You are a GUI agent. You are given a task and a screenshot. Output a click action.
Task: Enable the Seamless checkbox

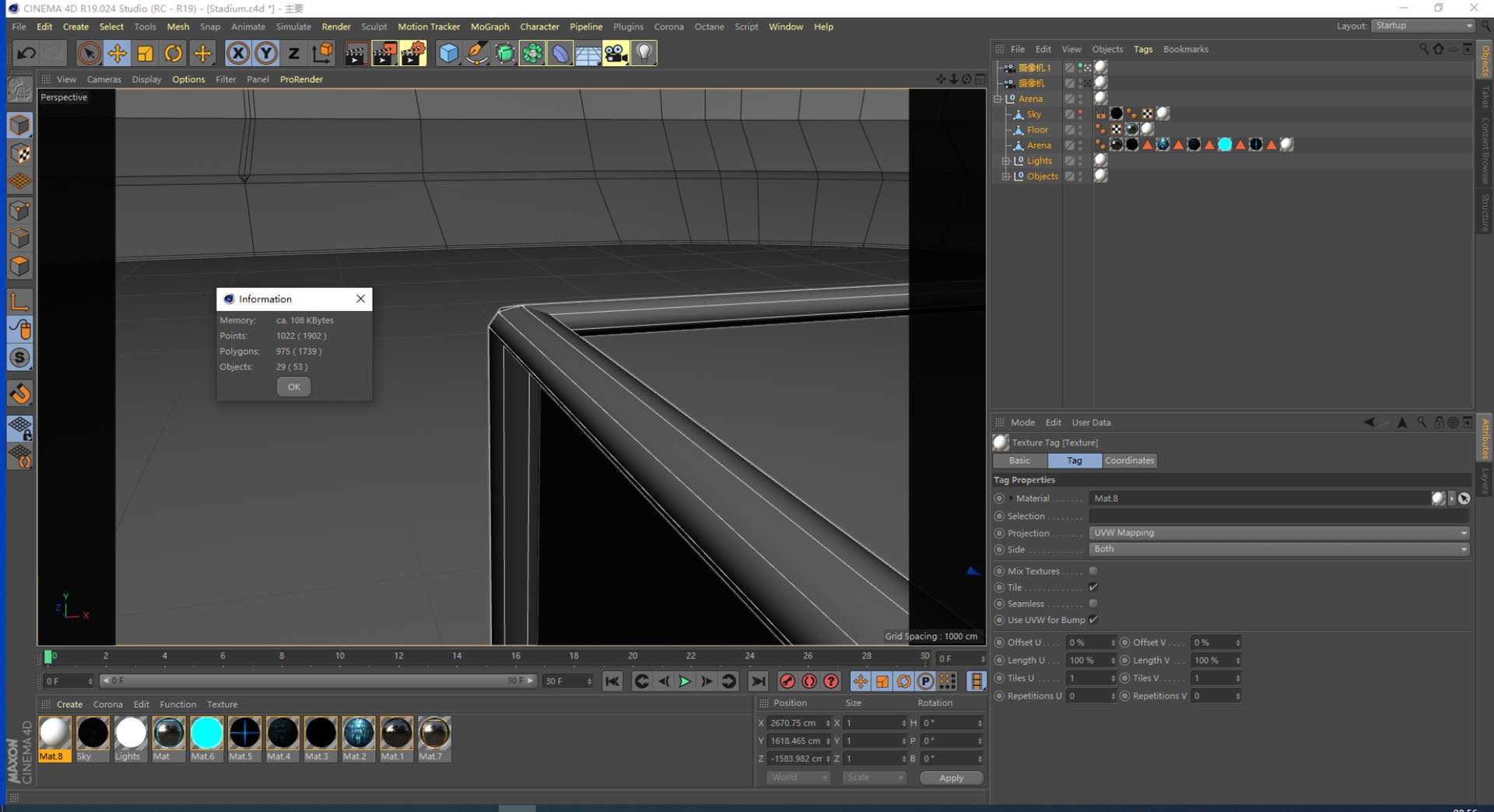[x=1093, y=604]
